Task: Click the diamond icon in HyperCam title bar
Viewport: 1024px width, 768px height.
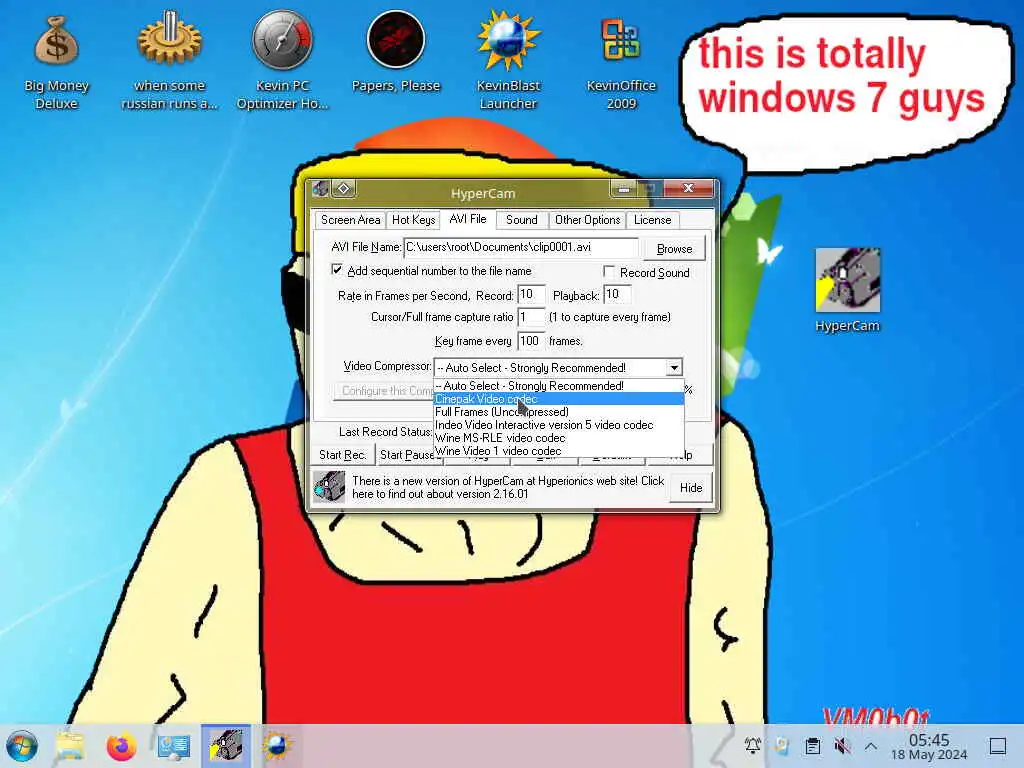Action: pos(343,189)
